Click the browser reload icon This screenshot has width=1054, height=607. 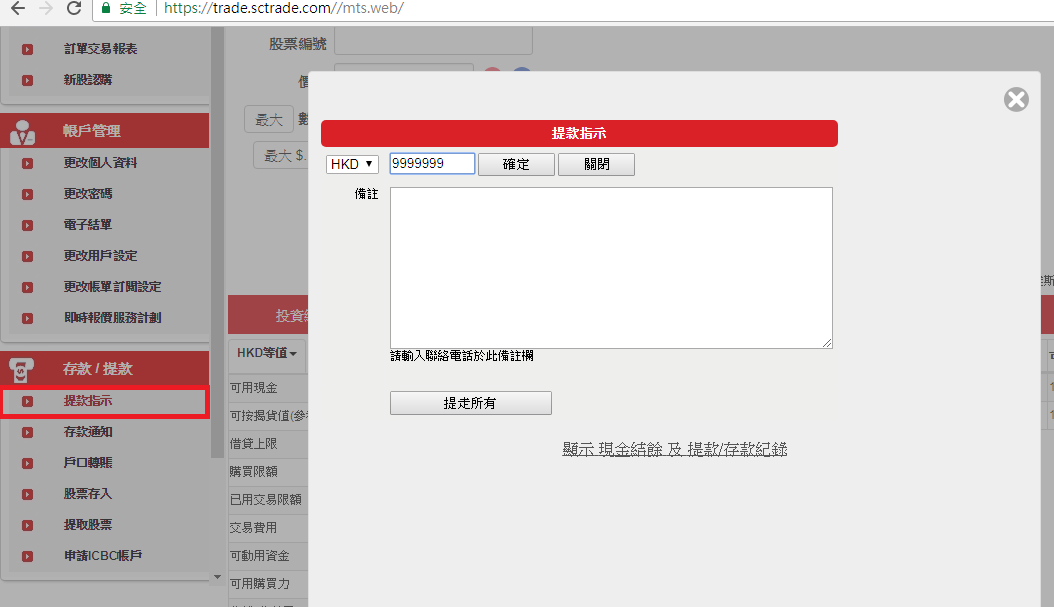click(x=73, y=9)
